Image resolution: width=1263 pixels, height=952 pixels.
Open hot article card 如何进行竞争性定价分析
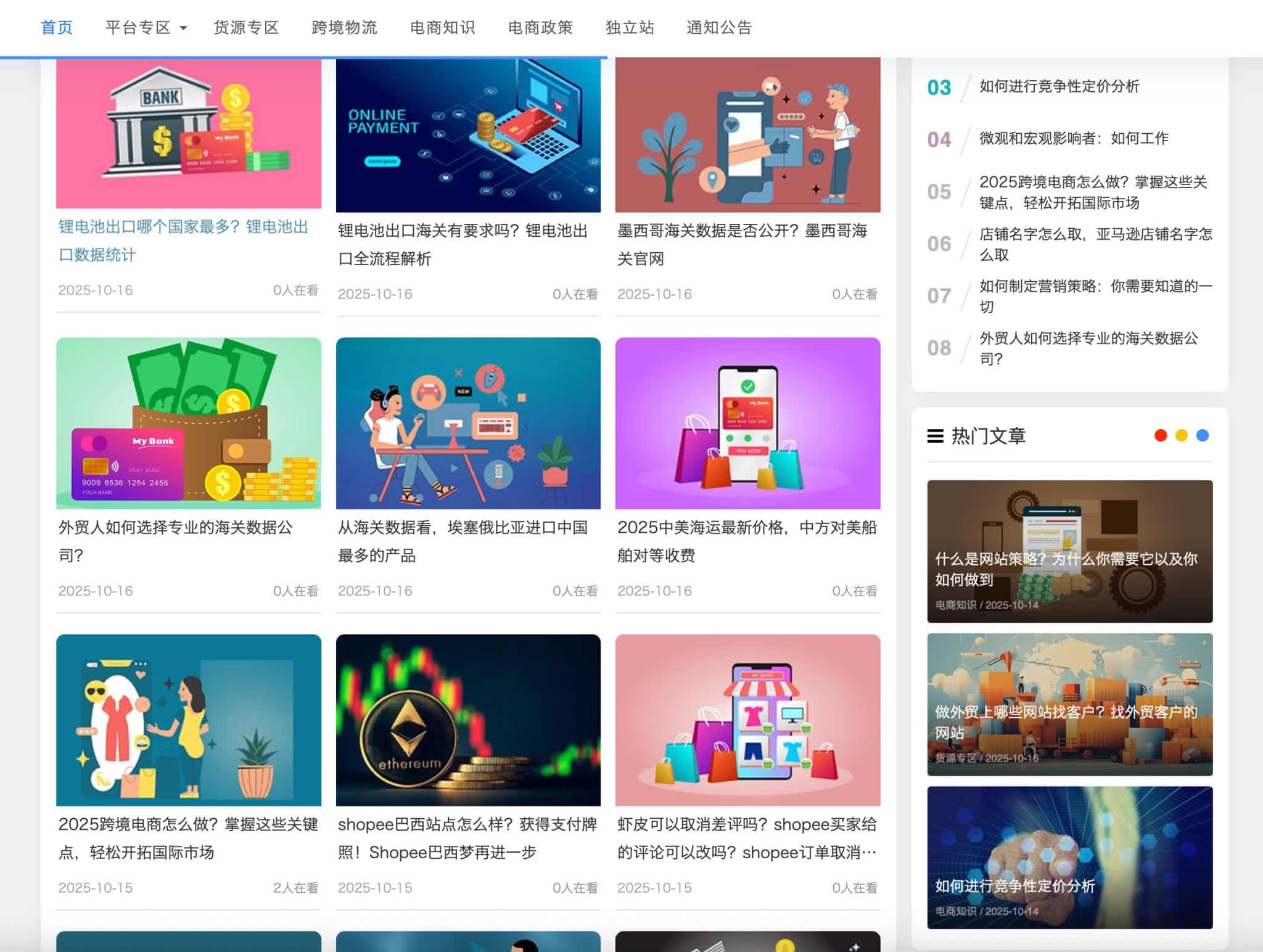(x=1070, y=858)
